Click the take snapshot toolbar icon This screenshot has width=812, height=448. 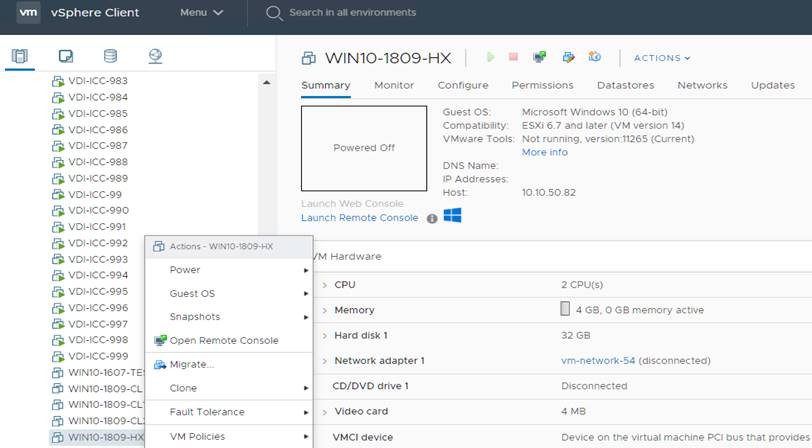(x=594, y=56)
